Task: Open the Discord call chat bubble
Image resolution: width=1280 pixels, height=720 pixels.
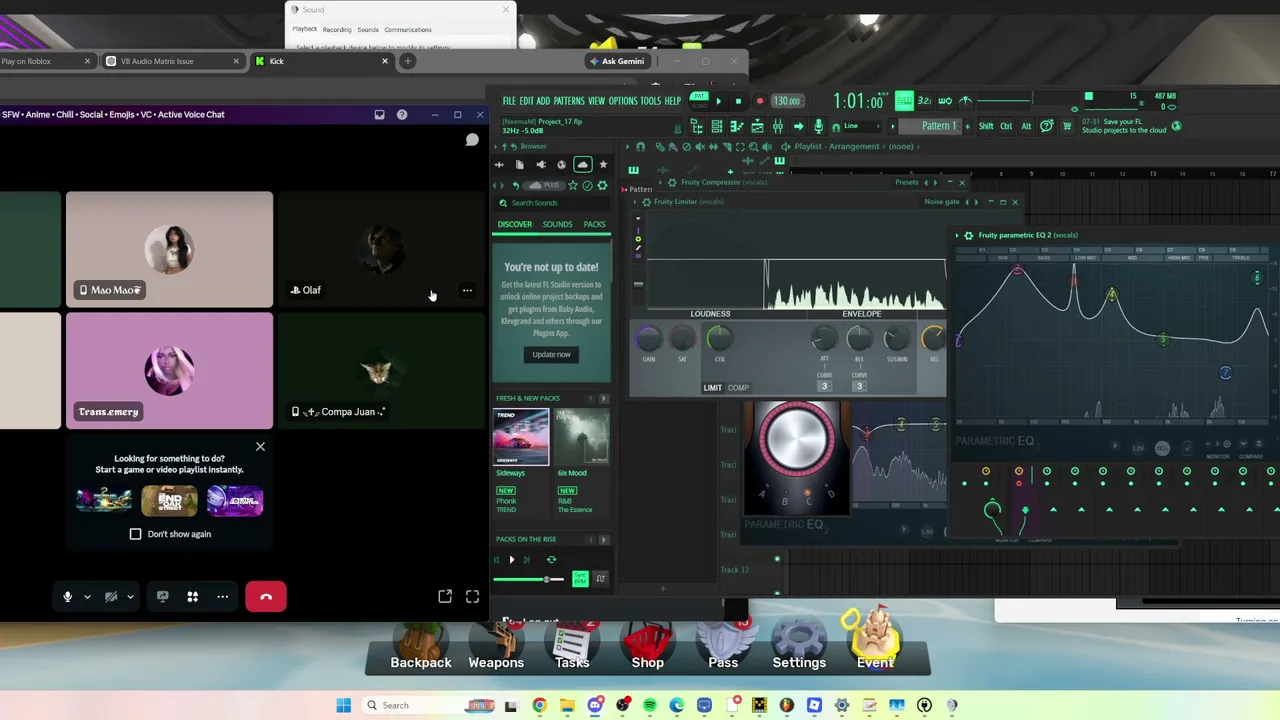Action: 472,140
